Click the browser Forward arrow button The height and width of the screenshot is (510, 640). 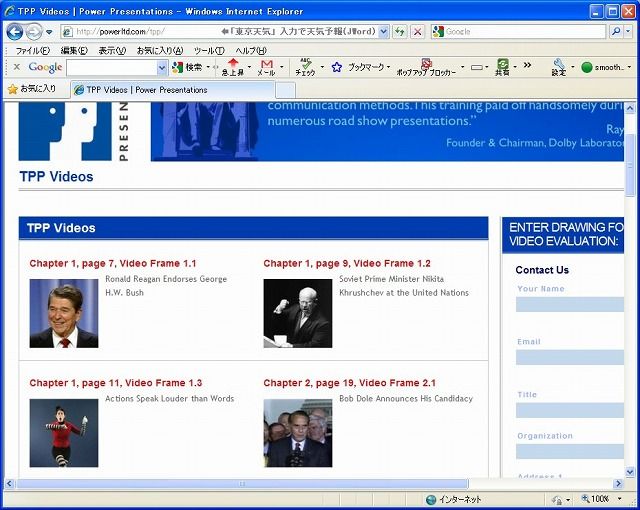click(34, 31)
